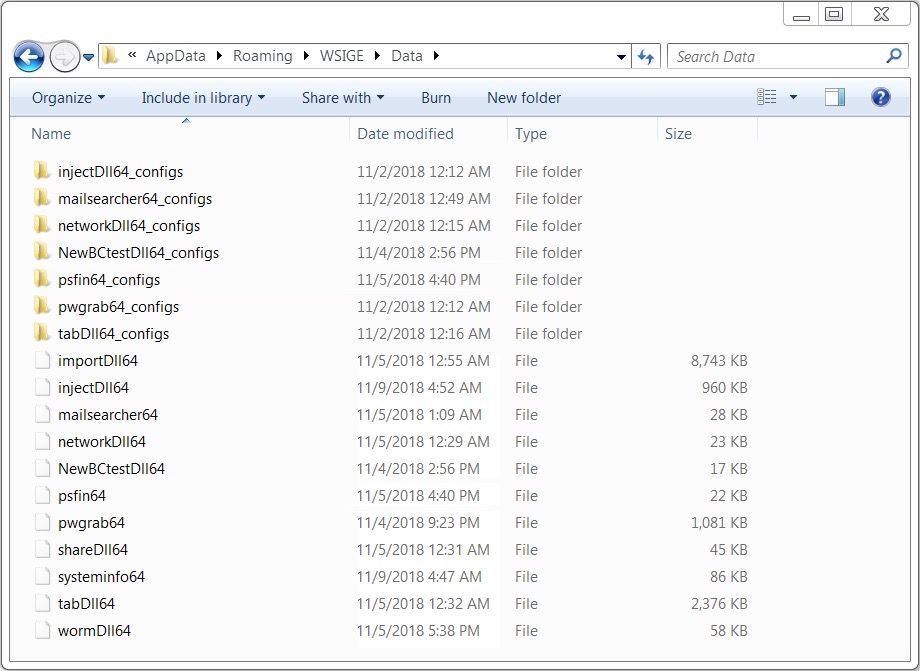Select the networkDll64_configs folder icon
Viewport: 920px width, 671px height.
pyautogui.click(x=42, y=225)
